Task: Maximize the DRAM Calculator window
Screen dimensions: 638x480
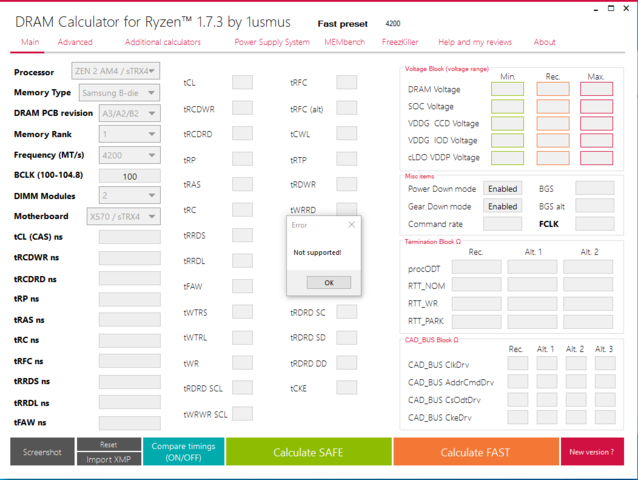Action: [611, 8]
